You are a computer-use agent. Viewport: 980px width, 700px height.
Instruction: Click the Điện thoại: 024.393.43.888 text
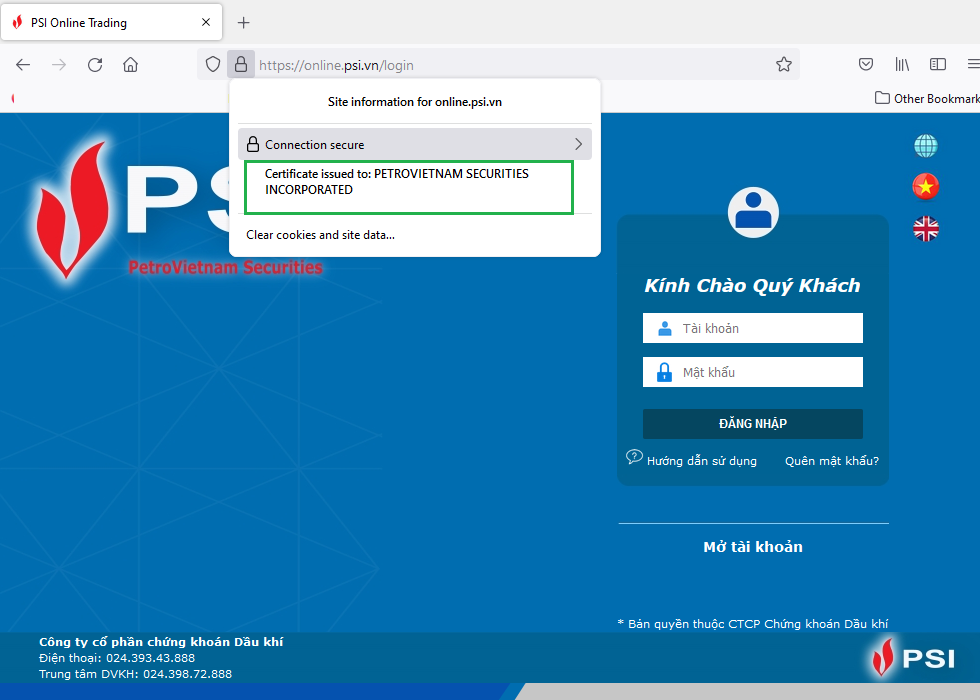[x=117, y=658]
